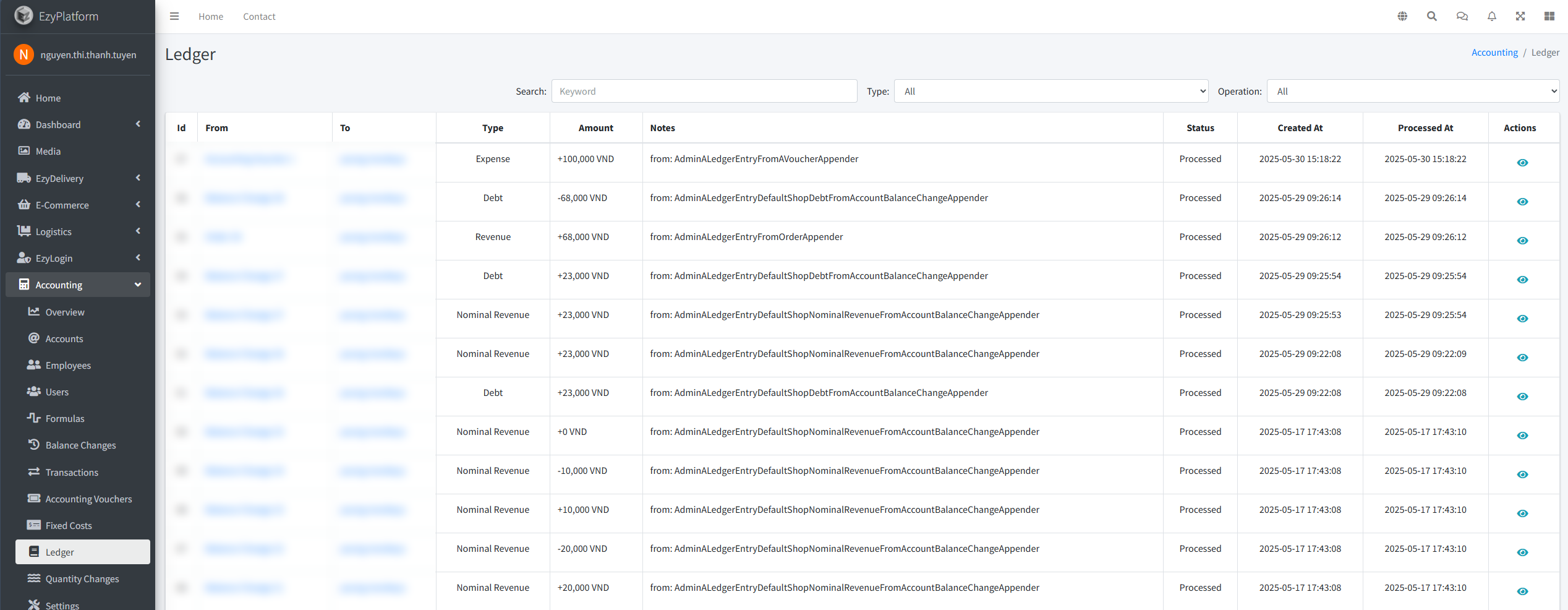
Task: View the Debt -68,000 VND entry
Action: pos(1522,202)
